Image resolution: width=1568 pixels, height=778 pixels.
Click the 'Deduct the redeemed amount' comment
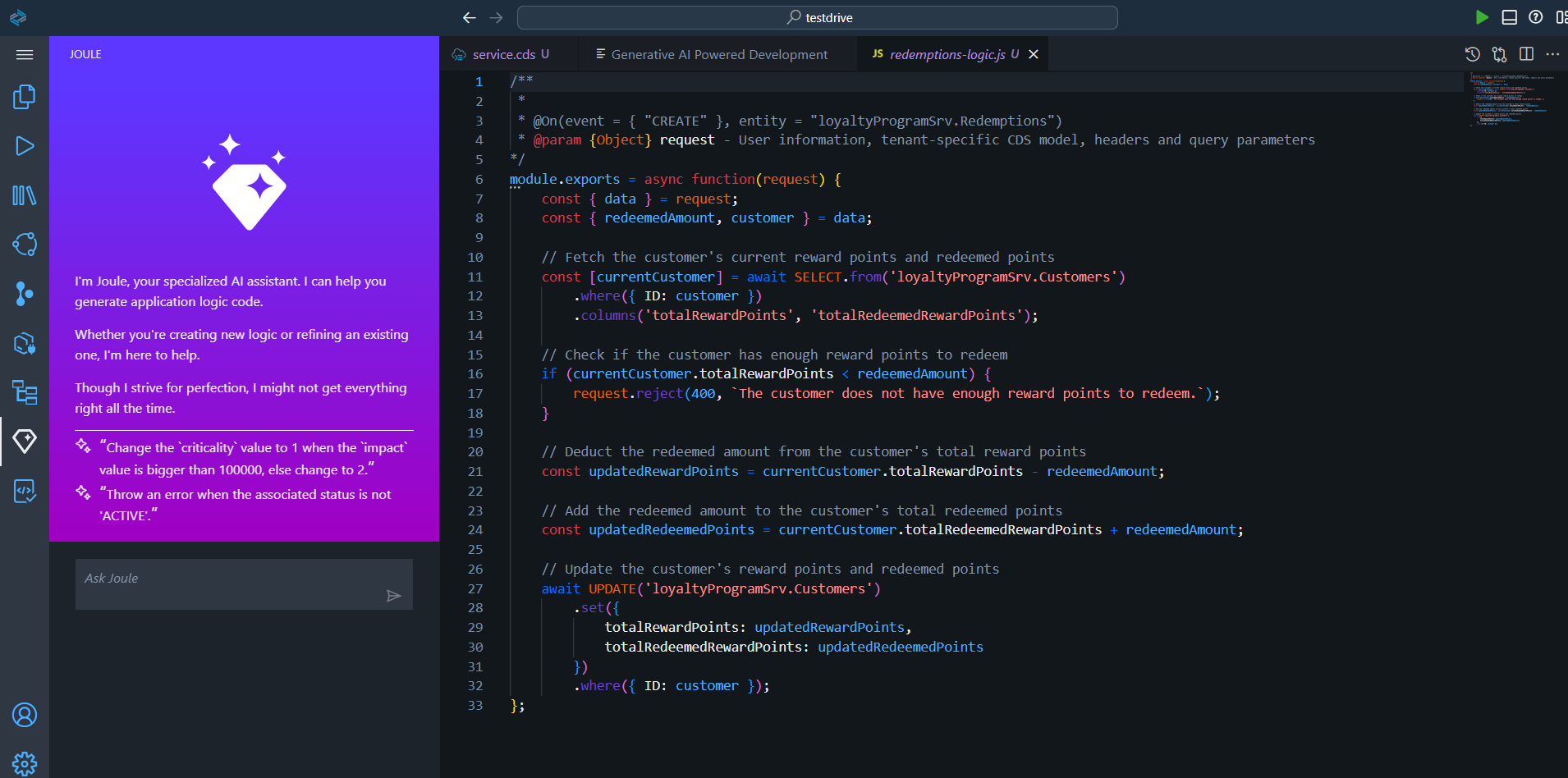tap(814, 452)
